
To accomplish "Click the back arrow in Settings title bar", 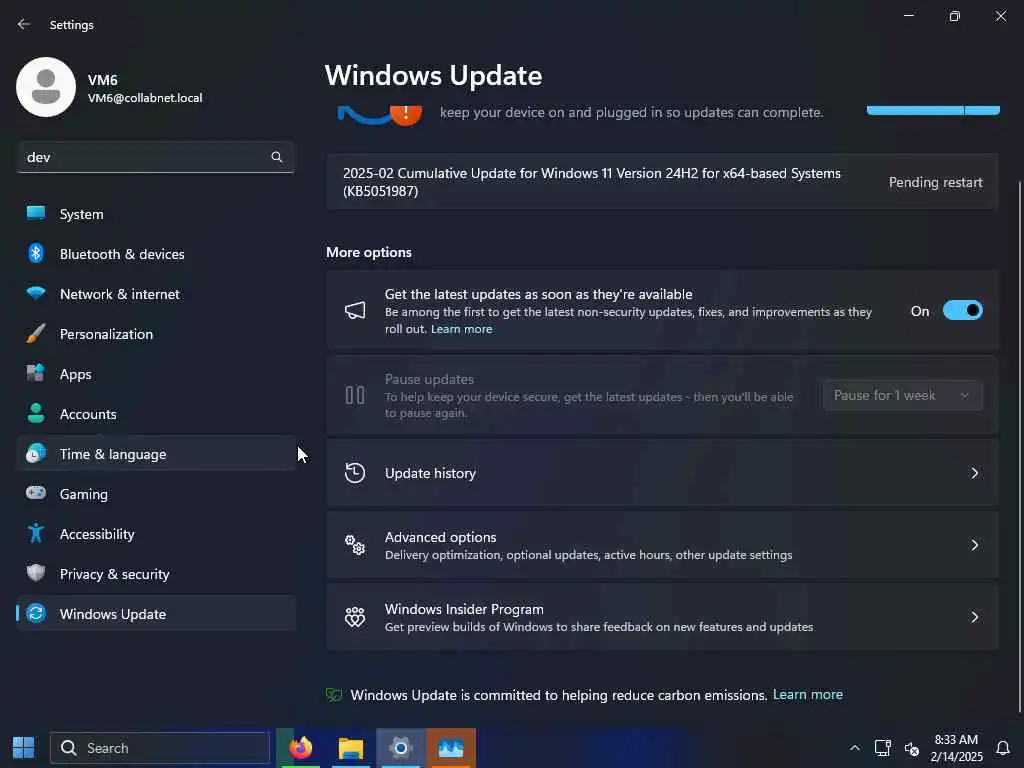I will coord(24,24).
